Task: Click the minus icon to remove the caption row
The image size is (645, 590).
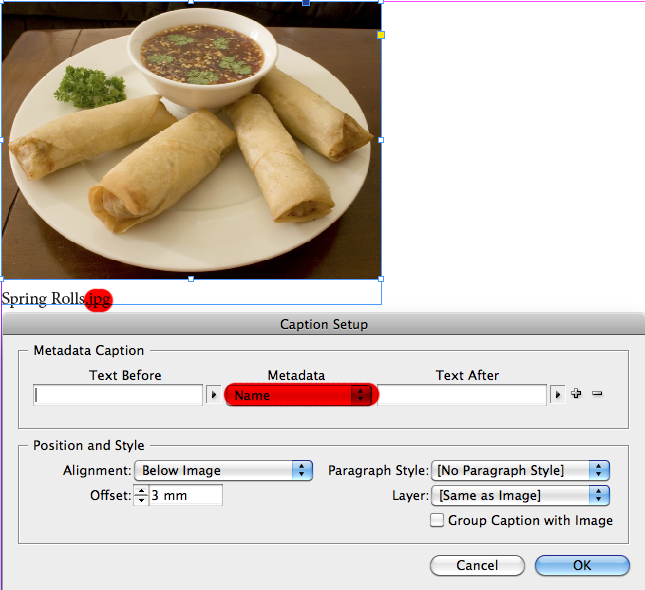Action: point(597,394)
